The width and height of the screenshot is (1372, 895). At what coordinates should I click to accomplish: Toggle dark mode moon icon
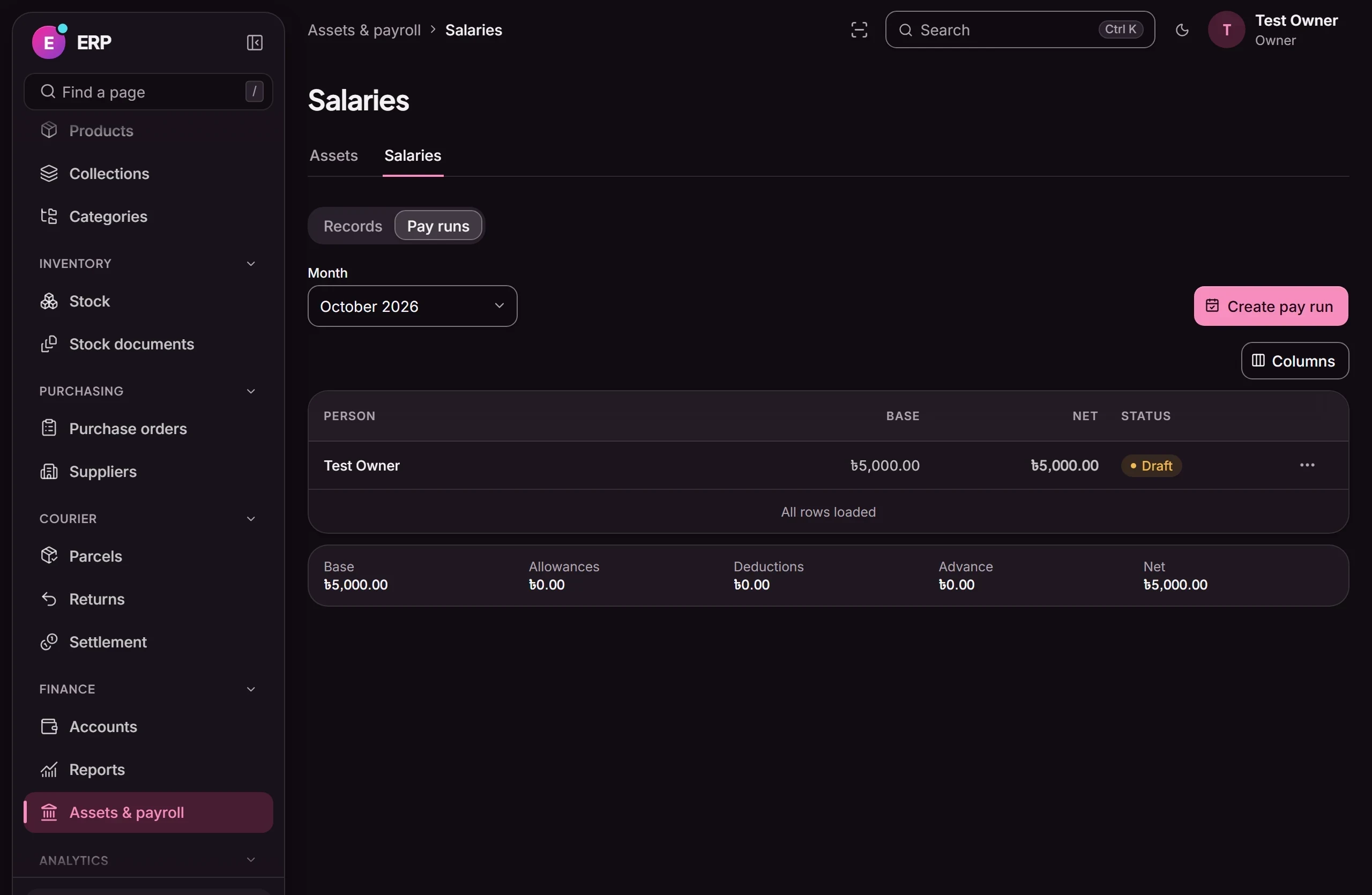point(1182,30)
